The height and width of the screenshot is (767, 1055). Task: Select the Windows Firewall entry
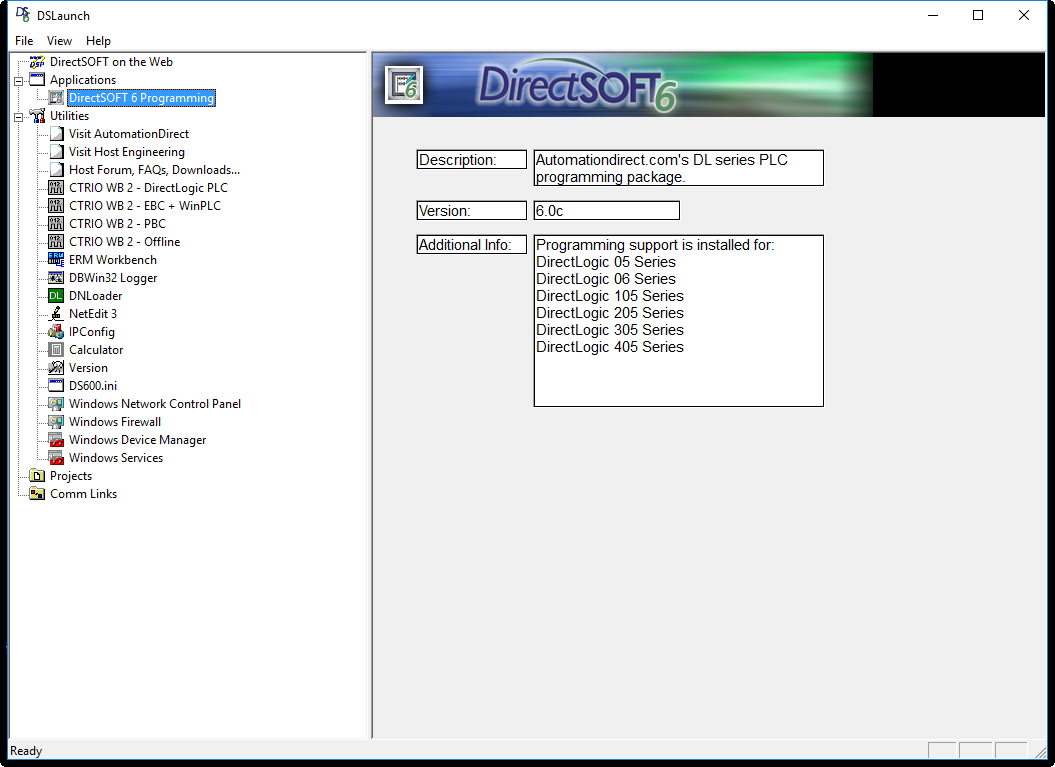click(115, 422)
